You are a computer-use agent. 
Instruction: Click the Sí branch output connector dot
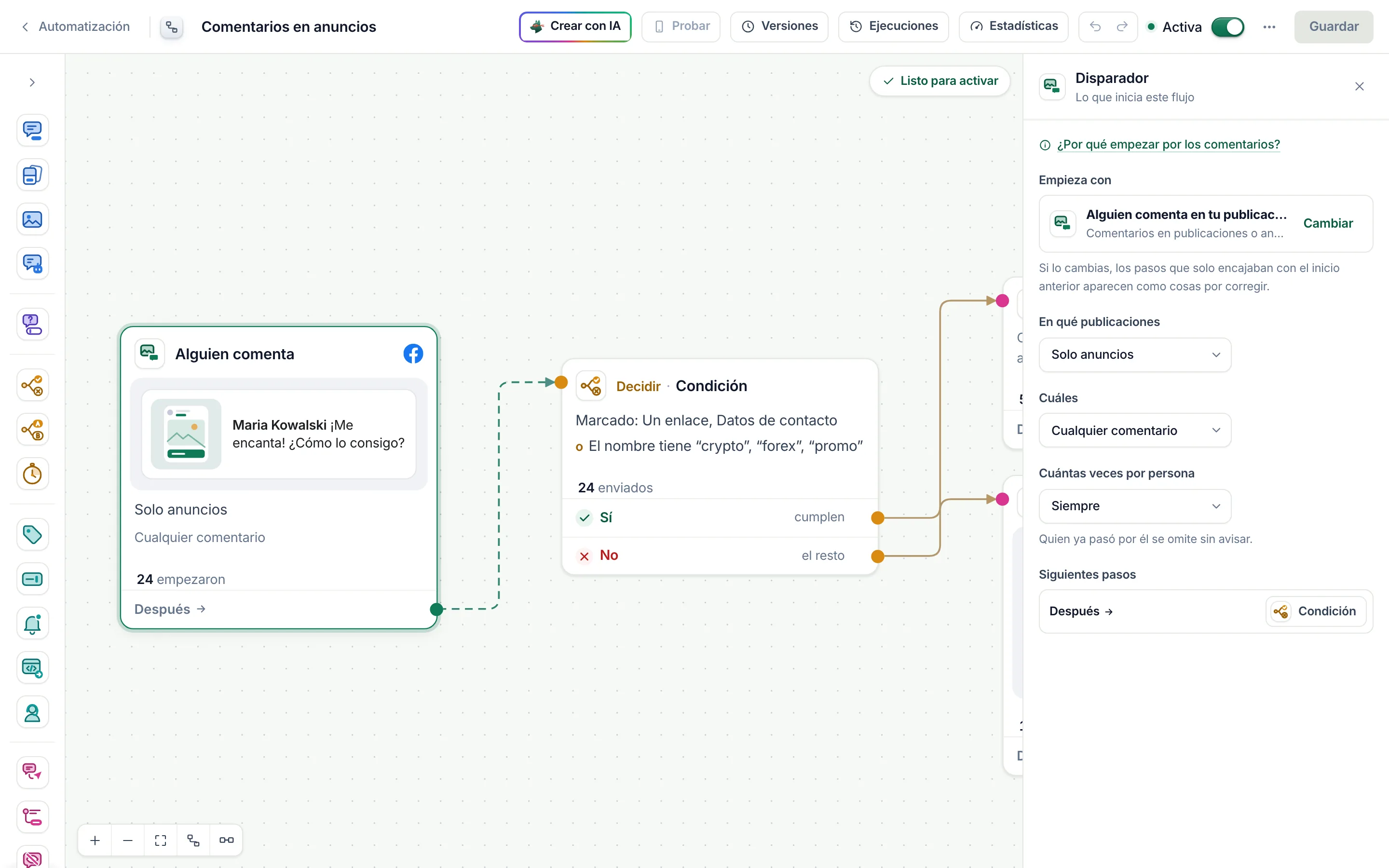(878, 518)
